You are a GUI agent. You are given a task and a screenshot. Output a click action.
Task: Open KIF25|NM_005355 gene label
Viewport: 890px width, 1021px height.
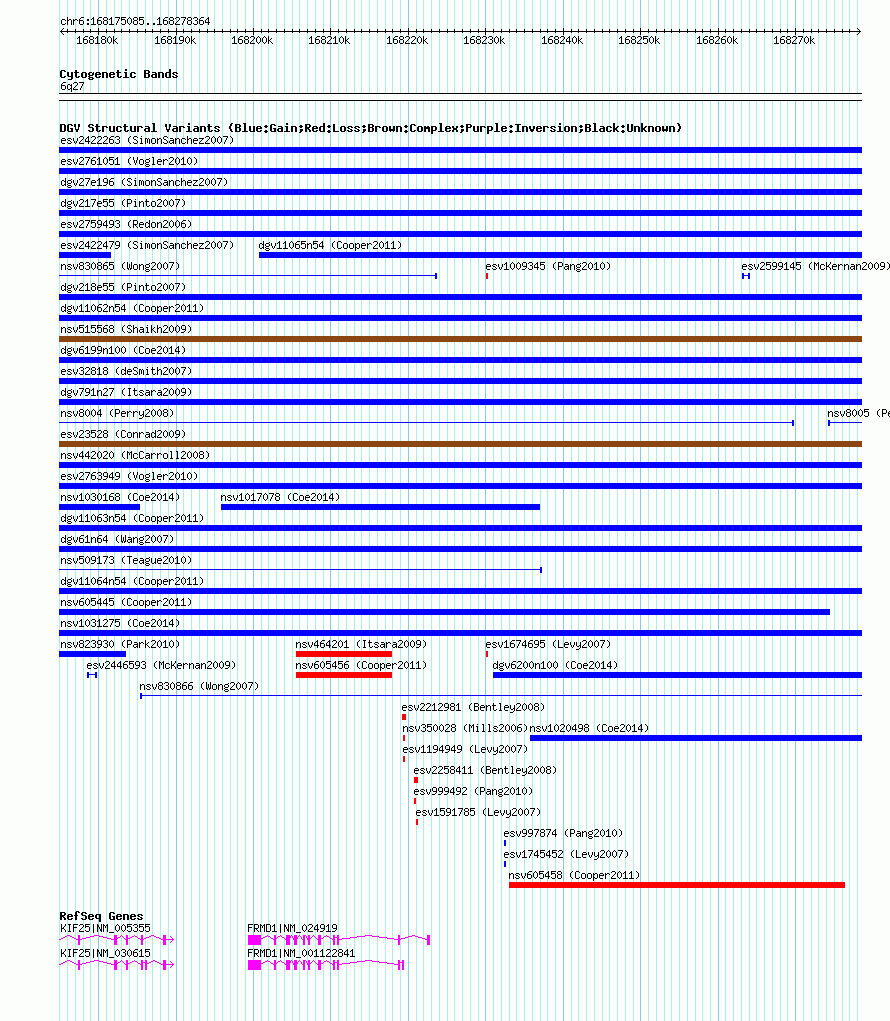click(105, 928)
